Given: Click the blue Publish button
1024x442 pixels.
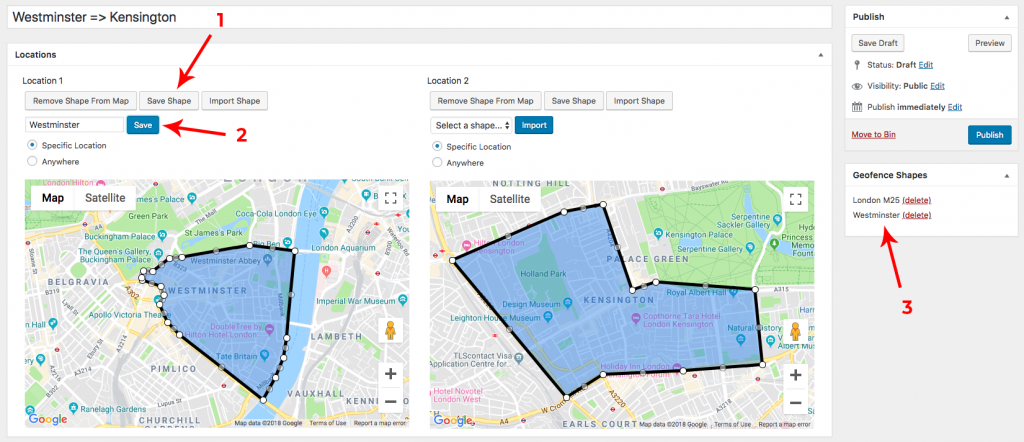Looking at the screenshot, I should point(988,135).
